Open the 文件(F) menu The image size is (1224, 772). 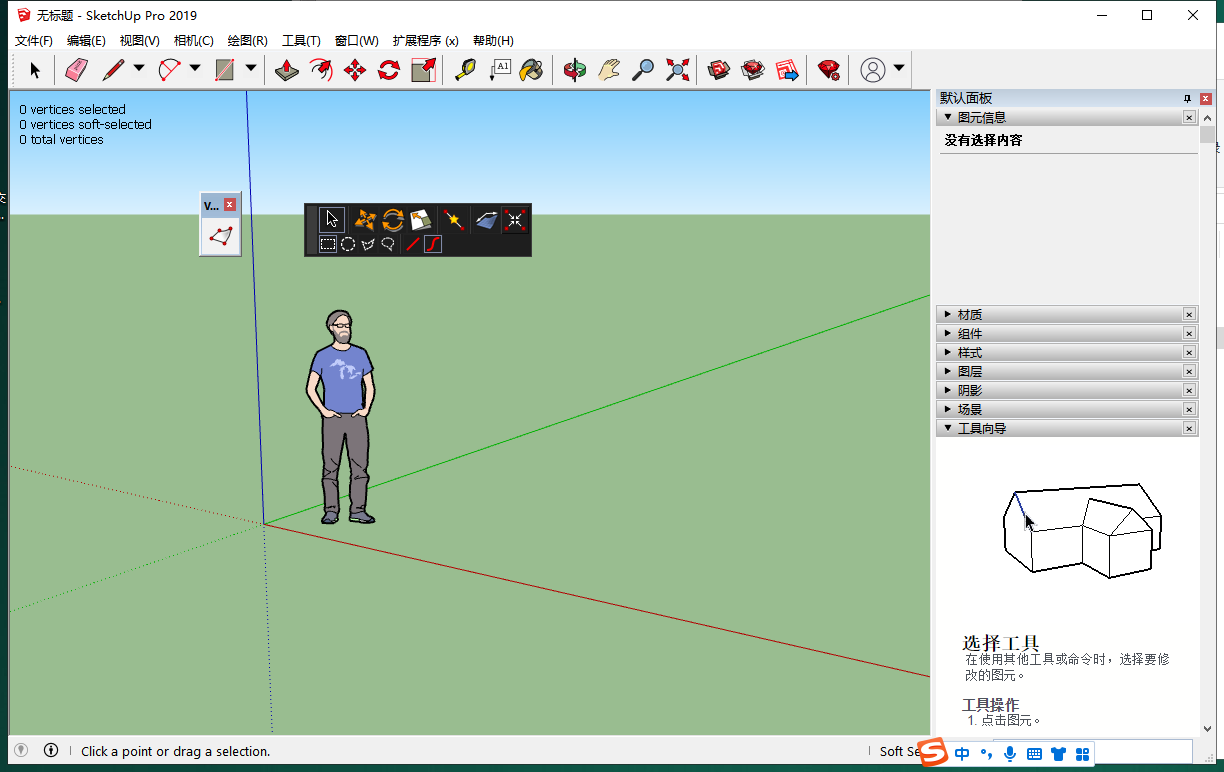tap(34, 41)
